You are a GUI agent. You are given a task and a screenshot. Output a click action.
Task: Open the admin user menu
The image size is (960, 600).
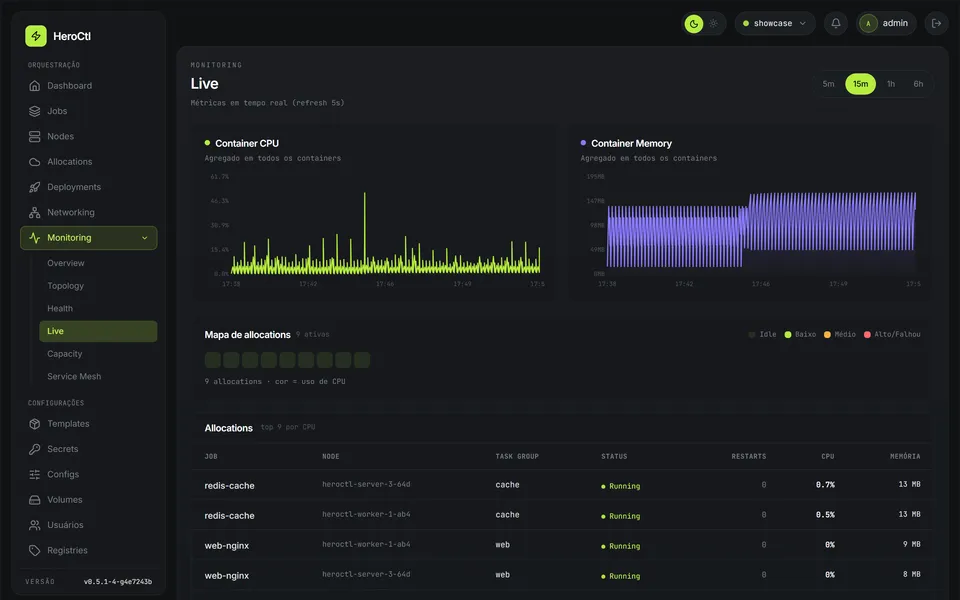point(886,23)
